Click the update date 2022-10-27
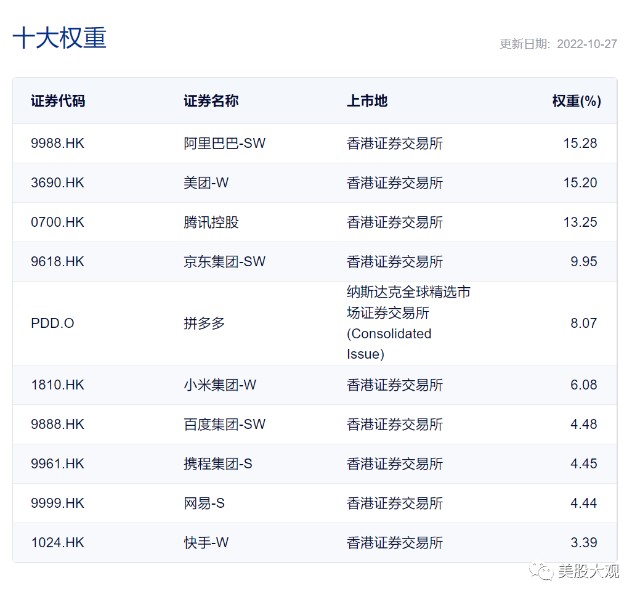This screenshot has height=599, width=640. click(587, 44)
